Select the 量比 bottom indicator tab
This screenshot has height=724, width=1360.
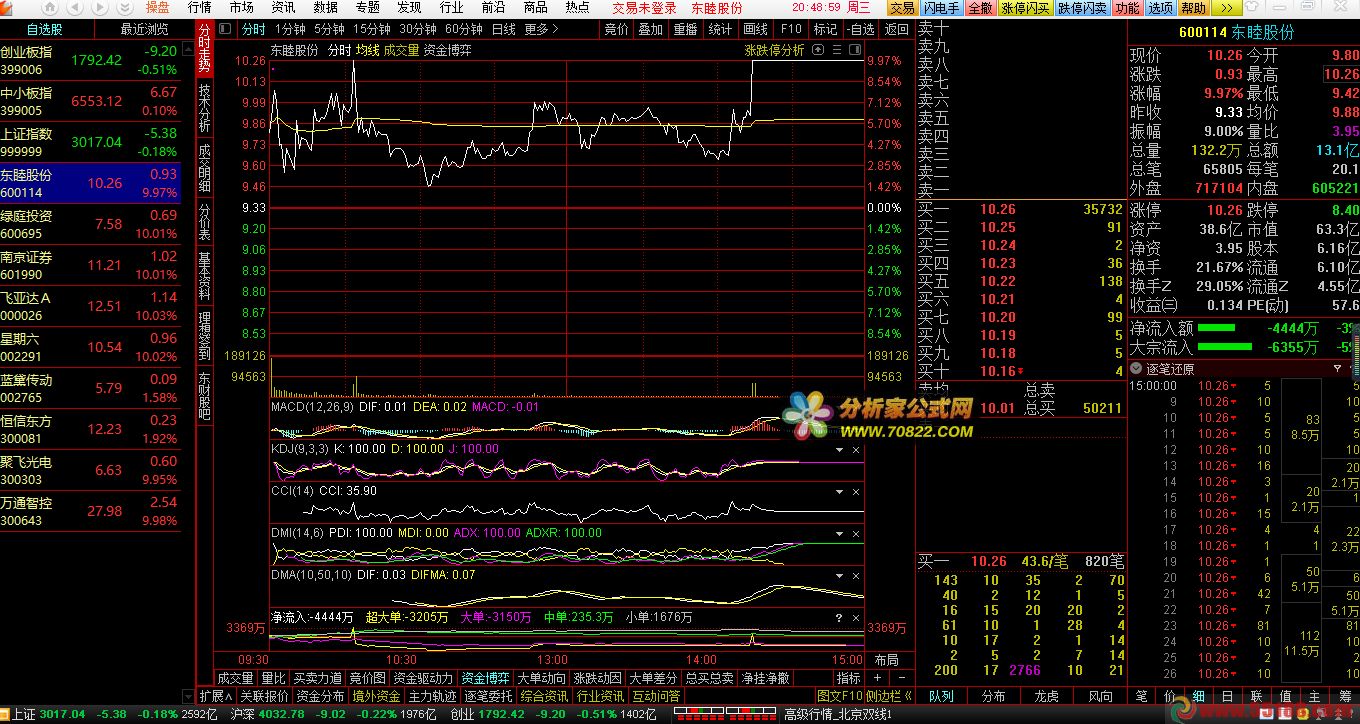pyautogui.click(x=273, y=678)
